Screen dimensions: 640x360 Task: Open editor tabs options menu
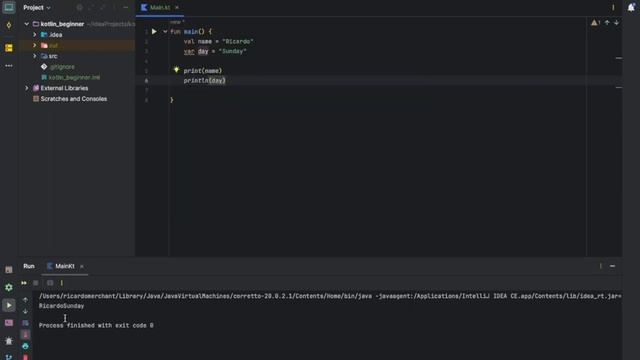pos(613,7)
